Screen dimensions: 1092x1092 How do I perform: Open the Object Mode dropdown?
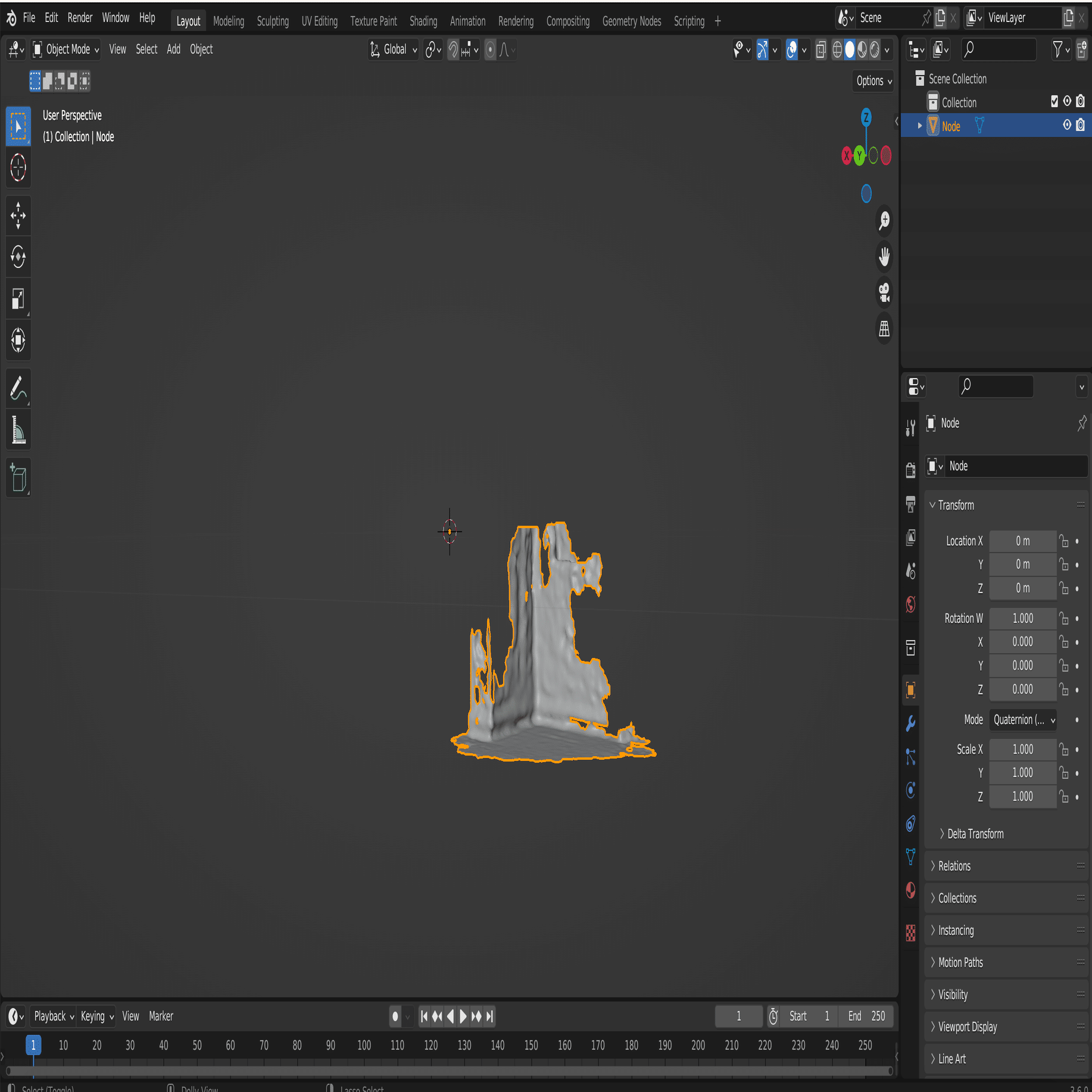tap(67, 49)
